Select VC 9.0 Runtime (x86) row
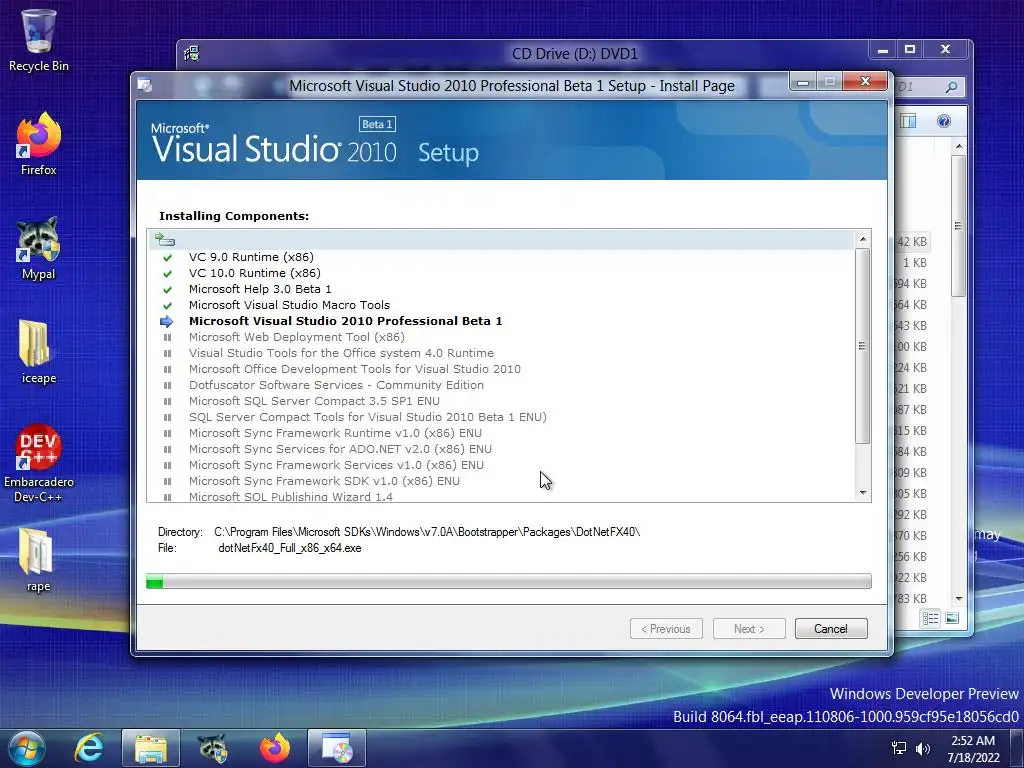 (x=501, y=257)
